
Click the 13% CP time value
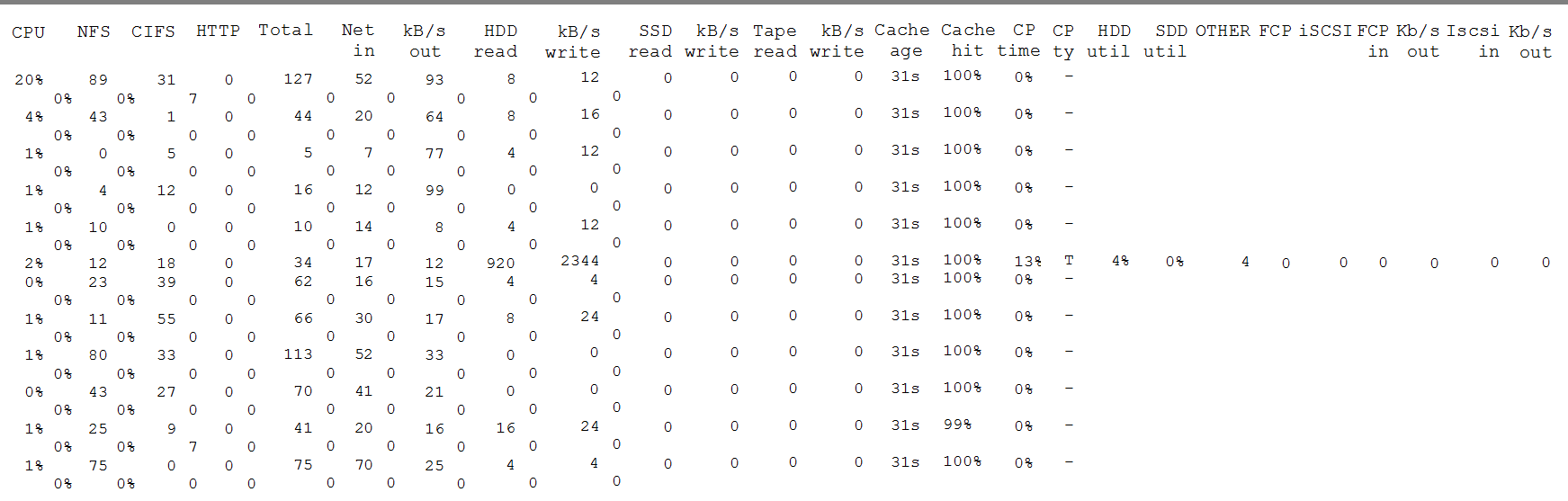(x=1028, y=261)
